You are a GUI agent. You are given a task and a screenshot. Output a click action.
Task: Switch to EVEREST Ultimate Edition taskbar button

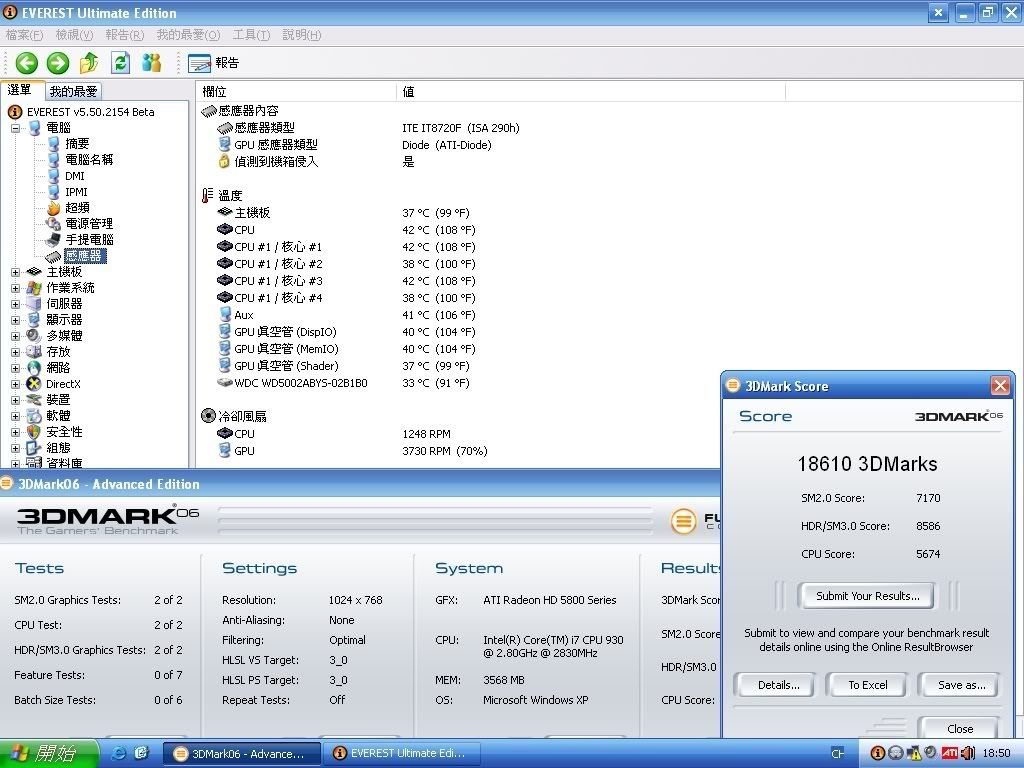pos(402,754)
